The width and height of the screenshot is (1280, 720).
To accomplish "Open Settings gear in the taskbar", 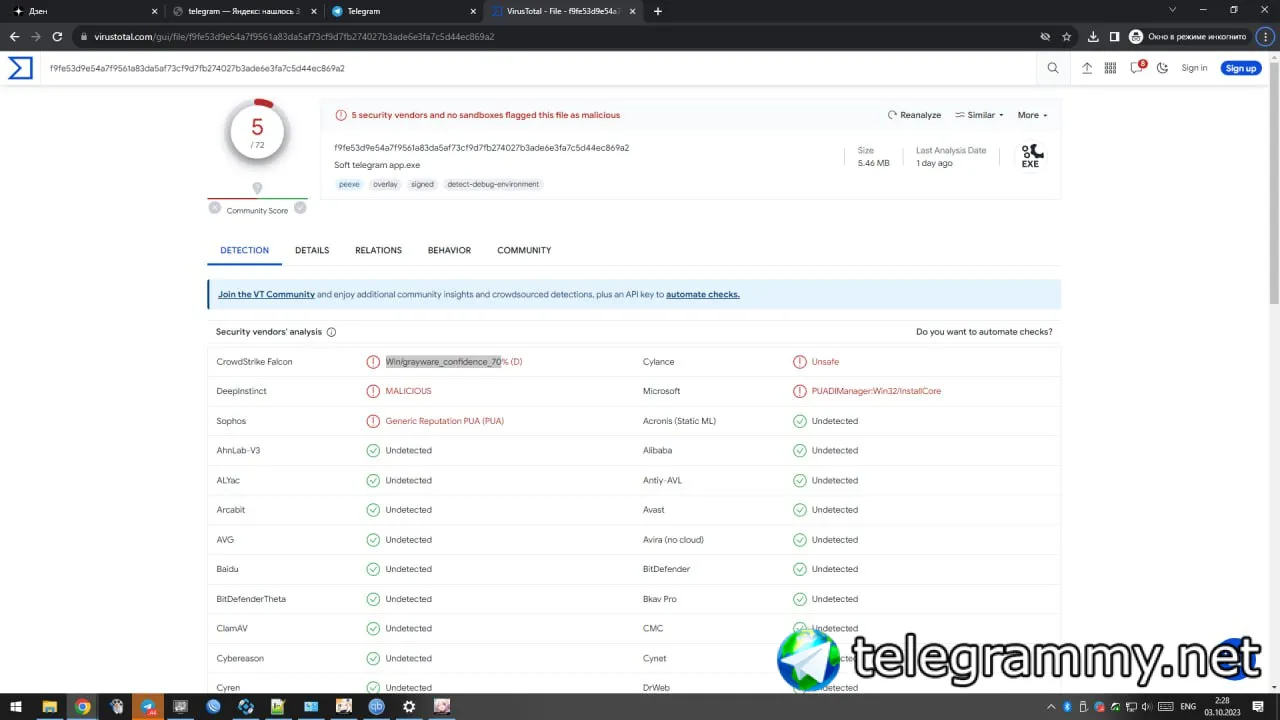I will click(x=409, y=706).
